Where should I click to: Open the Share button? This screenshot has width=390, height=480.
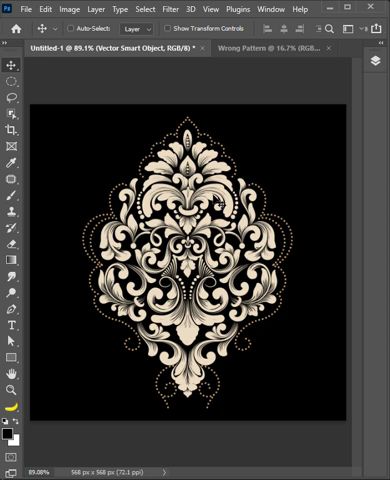pos(376,29)
